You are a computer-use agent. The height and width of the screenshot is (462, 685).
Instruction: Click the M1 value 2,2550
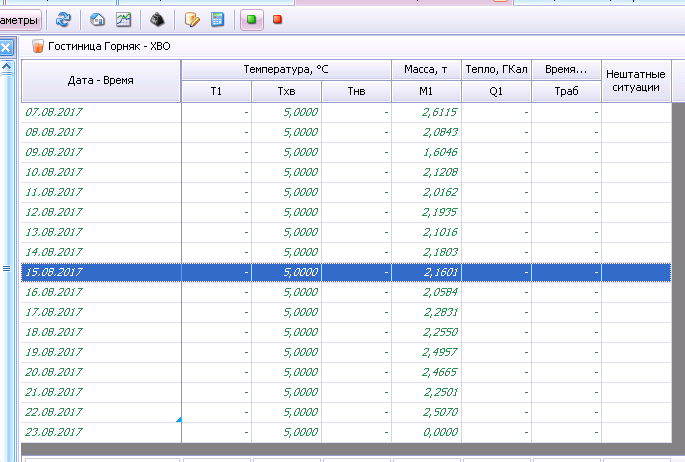pos(440,333)
